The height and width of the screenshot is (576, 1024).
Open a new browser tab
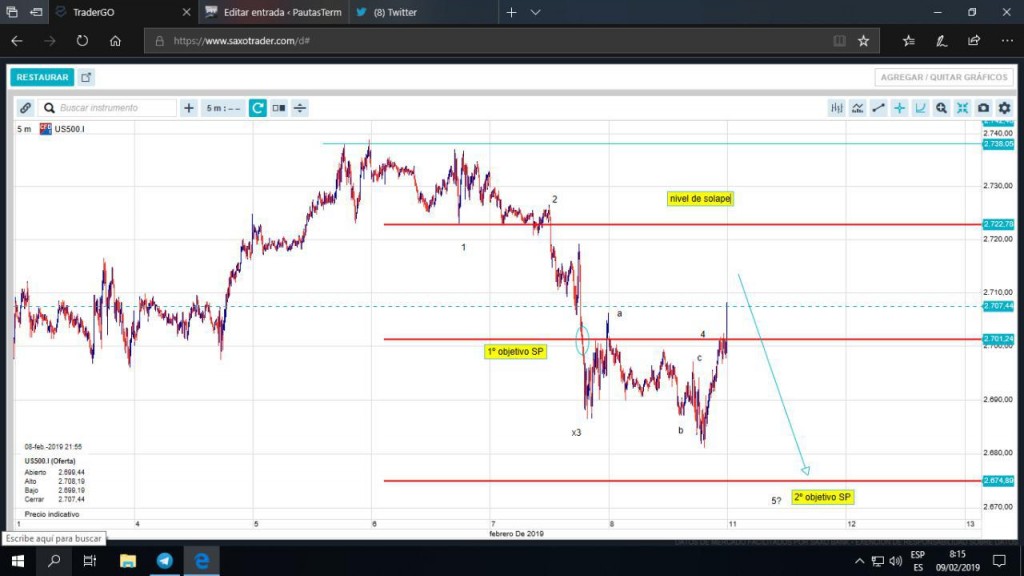[511, 12]
